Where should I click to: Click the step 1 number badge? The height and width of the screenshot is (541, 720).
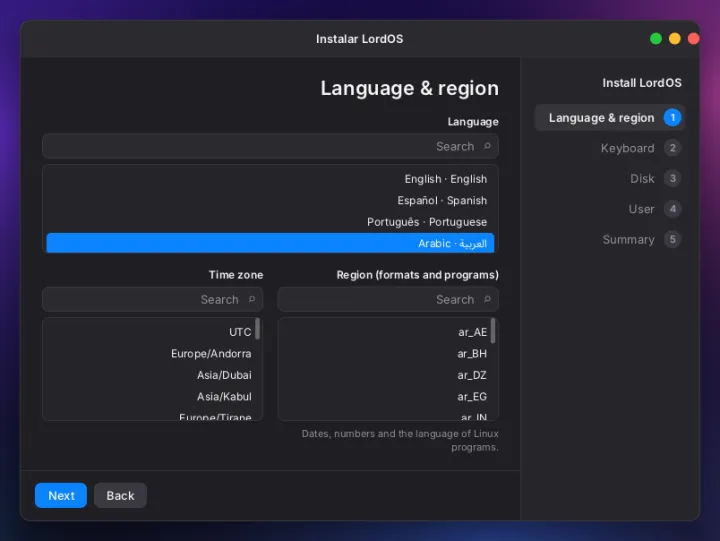coord(672,118)
